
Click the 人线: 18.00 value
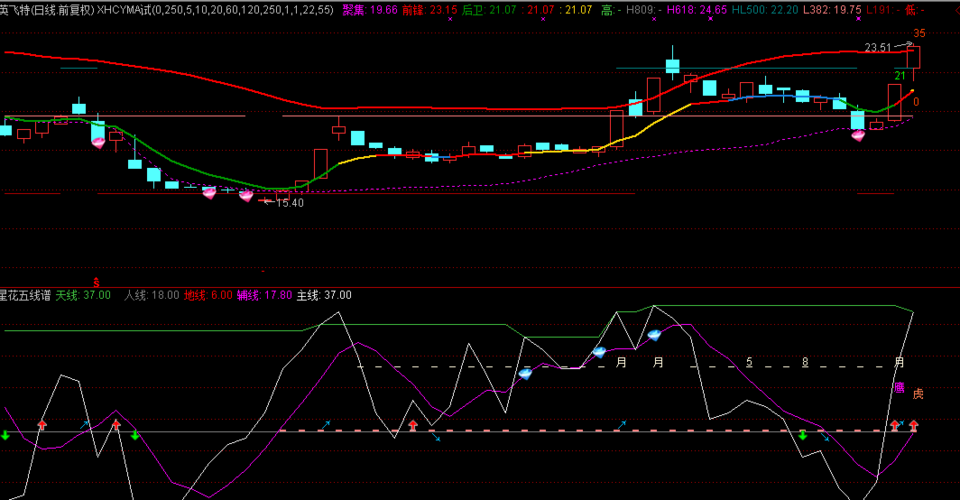152,296
